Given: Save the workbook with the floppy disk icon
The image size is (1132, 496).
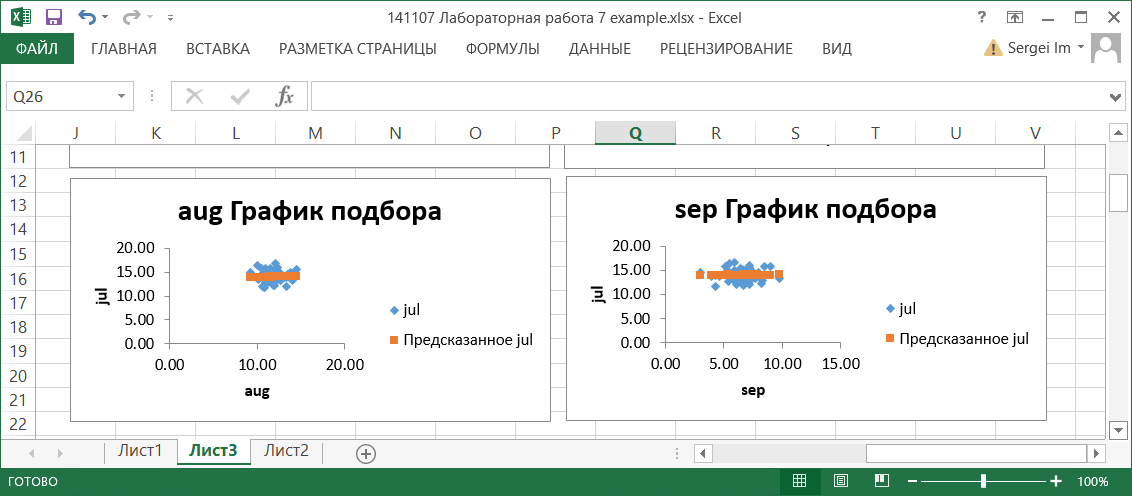Looking at the screenshot, I should coord(53,17).
